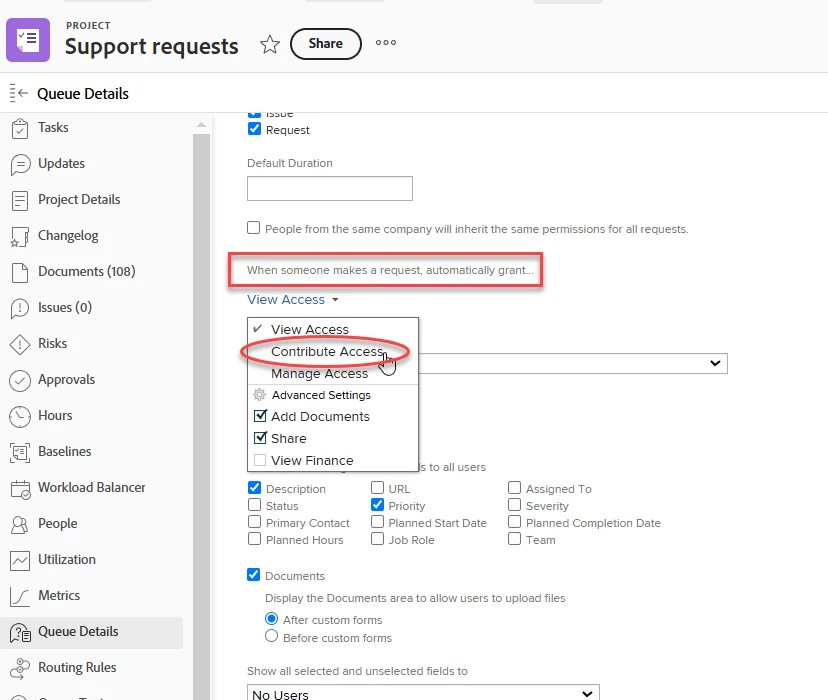Check View Finance option
This screenshot has height=700, width=828.
(x=260, y=460)
